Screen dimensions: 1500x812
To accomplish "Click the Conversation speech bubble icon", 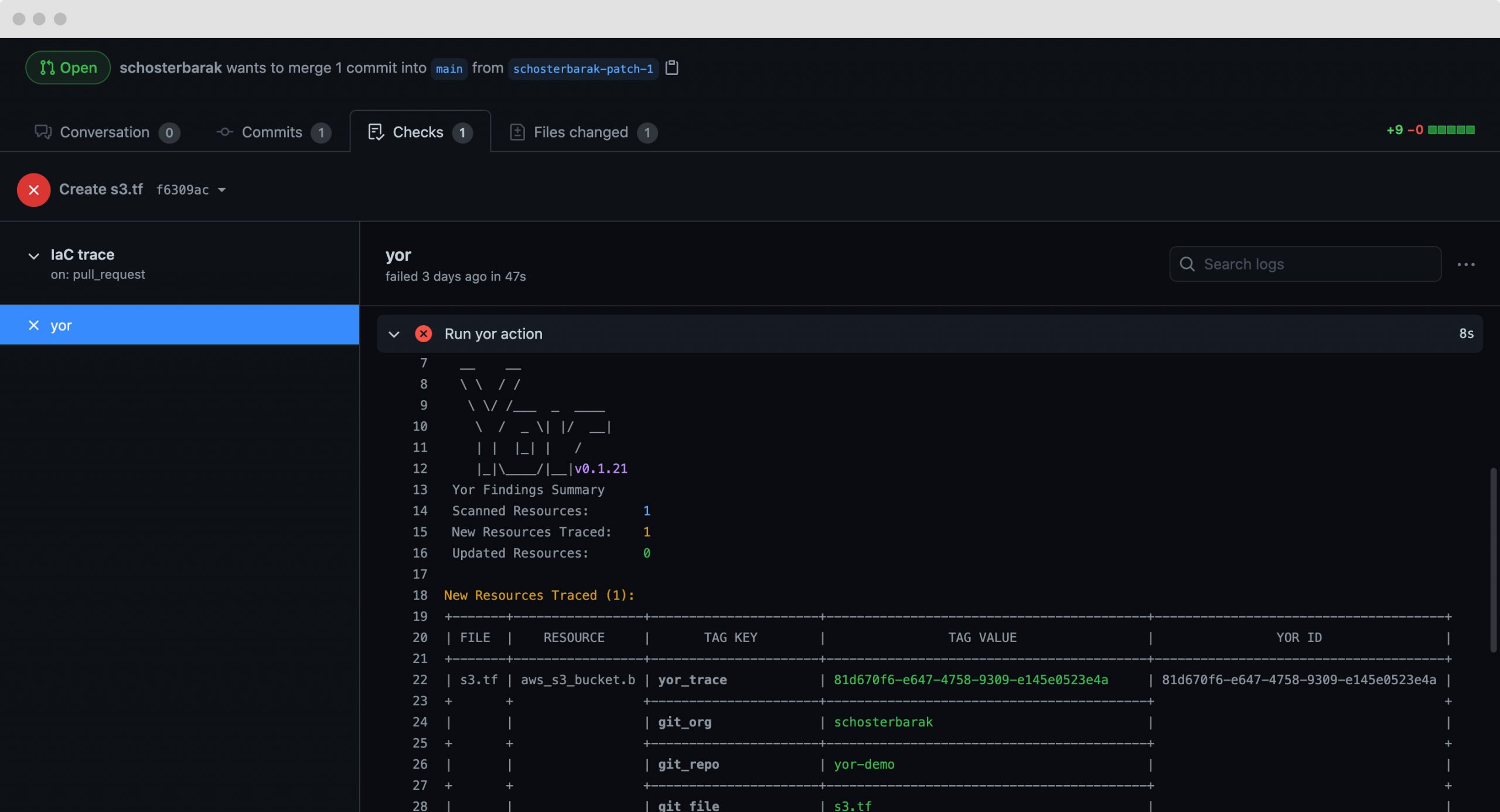I will (x=43, y=132).
